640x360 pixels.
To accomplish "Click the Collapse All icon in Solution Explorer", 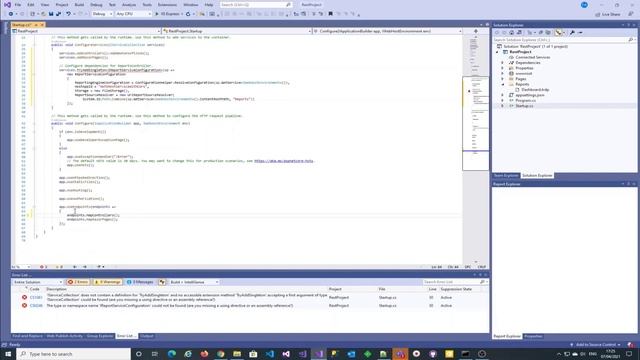I will 541,32.
